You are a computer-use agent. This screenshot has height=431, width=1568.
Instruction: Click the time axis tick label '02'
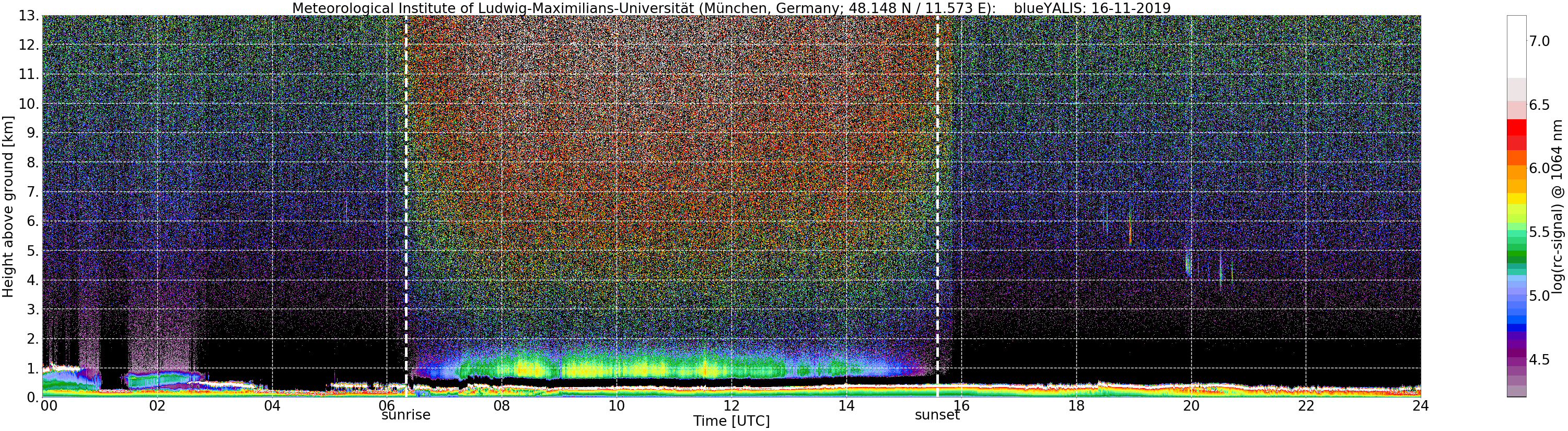pos(157,406)
